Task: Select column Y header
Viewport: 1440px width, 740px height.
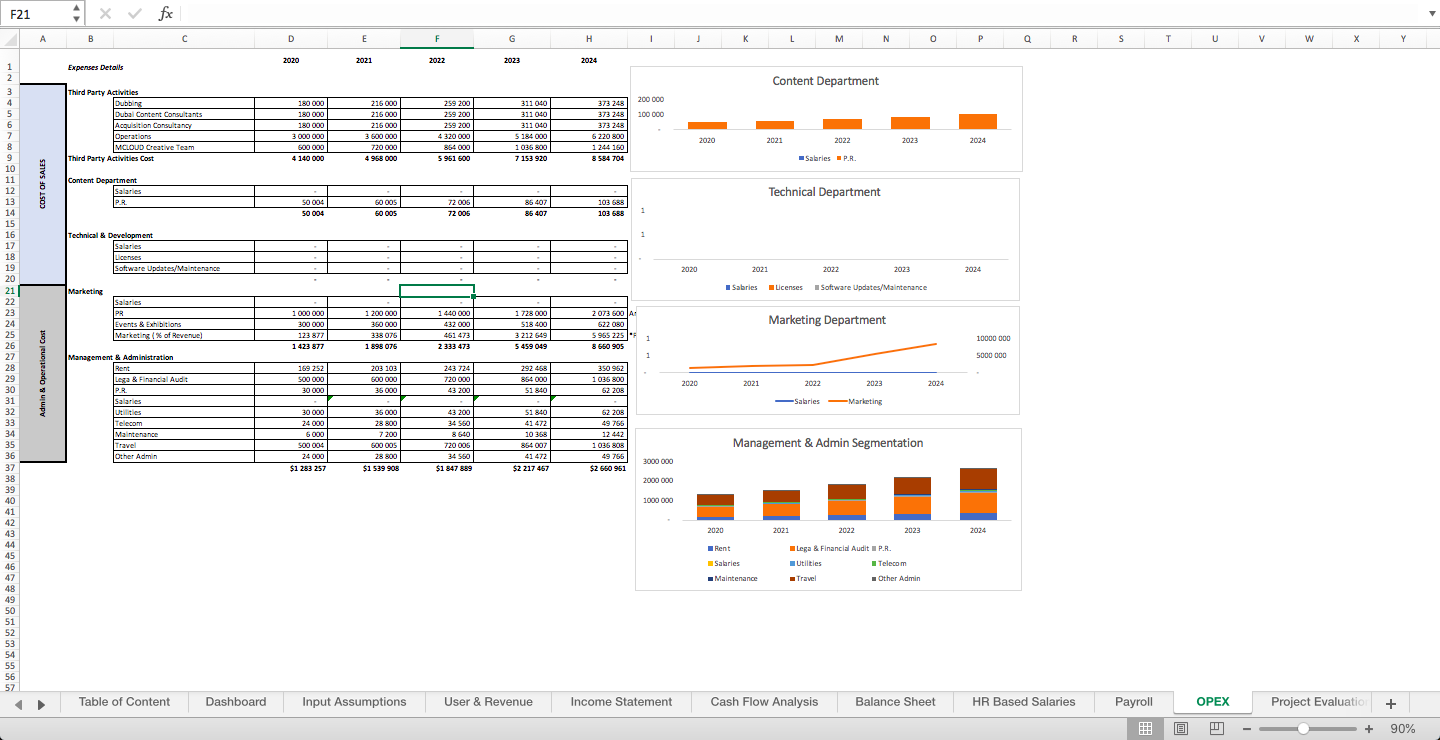Action: 1403,38
